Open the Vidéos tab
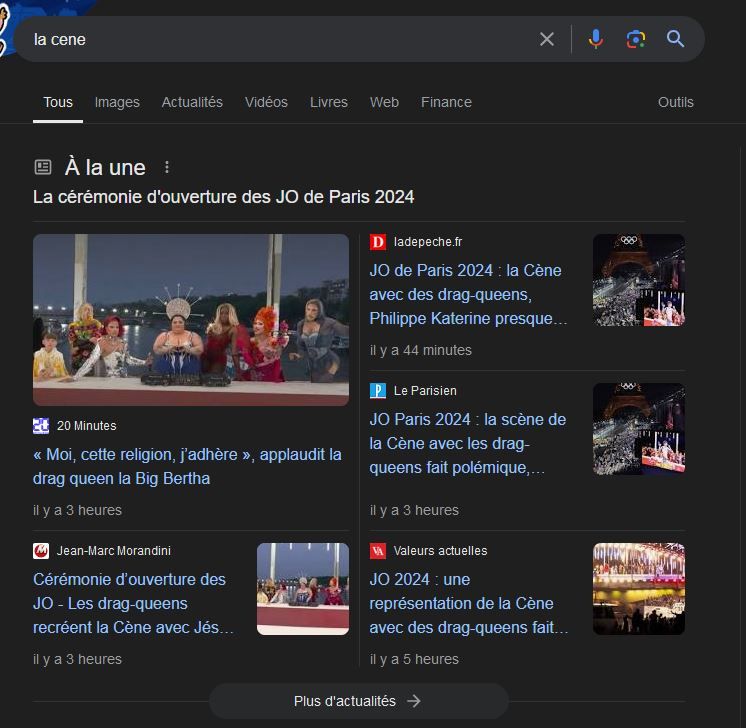 coord(266,102)
